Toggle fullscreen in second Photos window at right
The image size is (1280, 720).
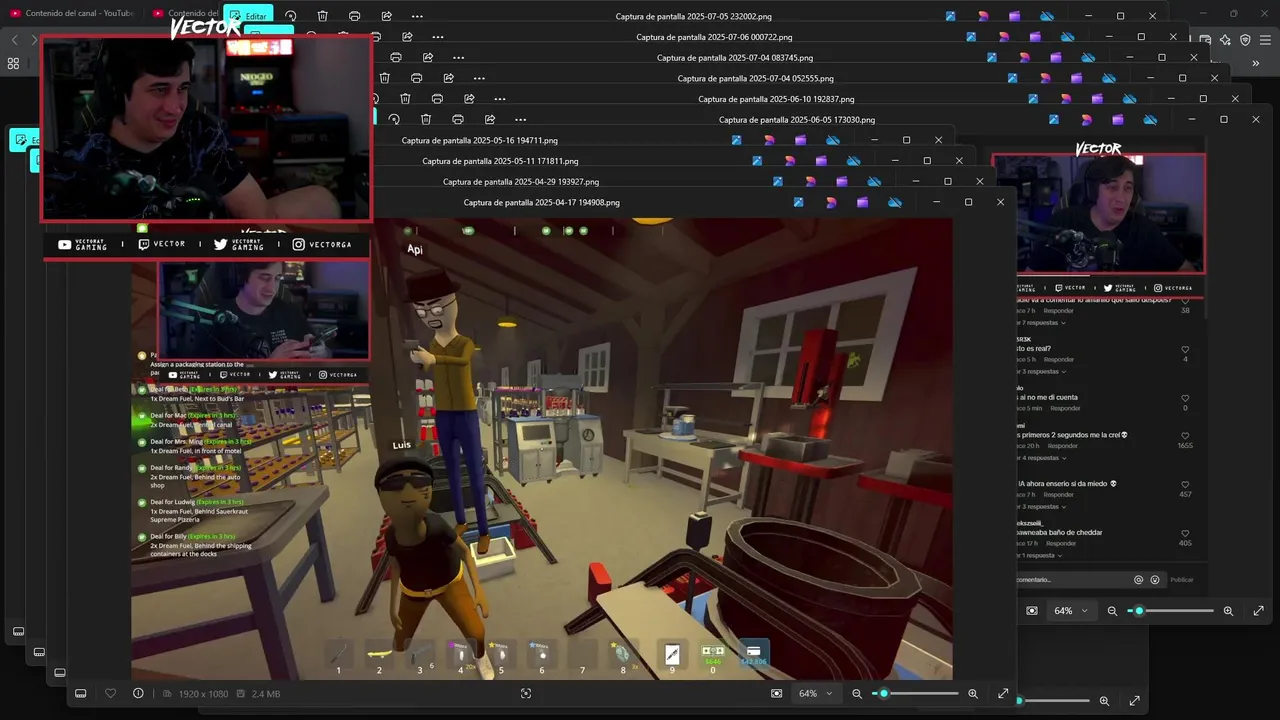[x=1258, y=611]
